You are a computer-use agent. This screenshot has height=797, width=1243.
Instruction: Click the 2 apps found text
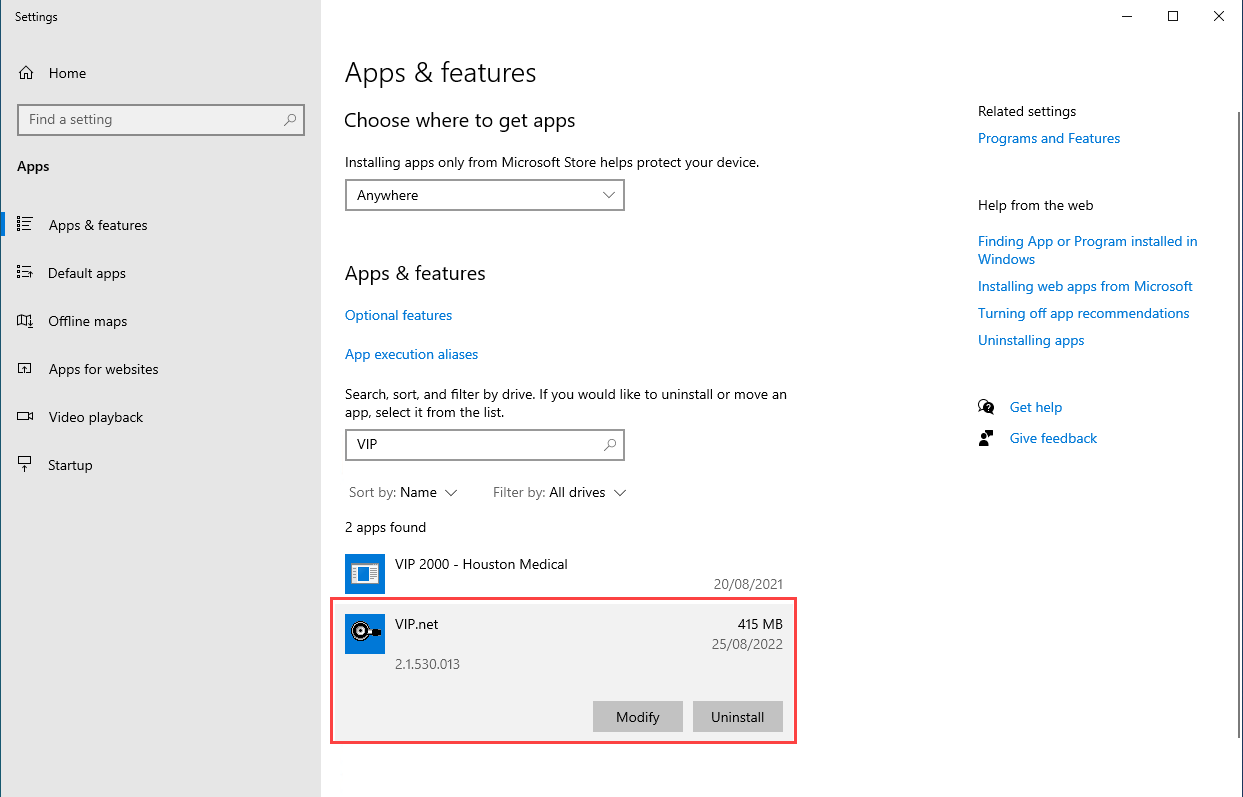pos(386,527)
